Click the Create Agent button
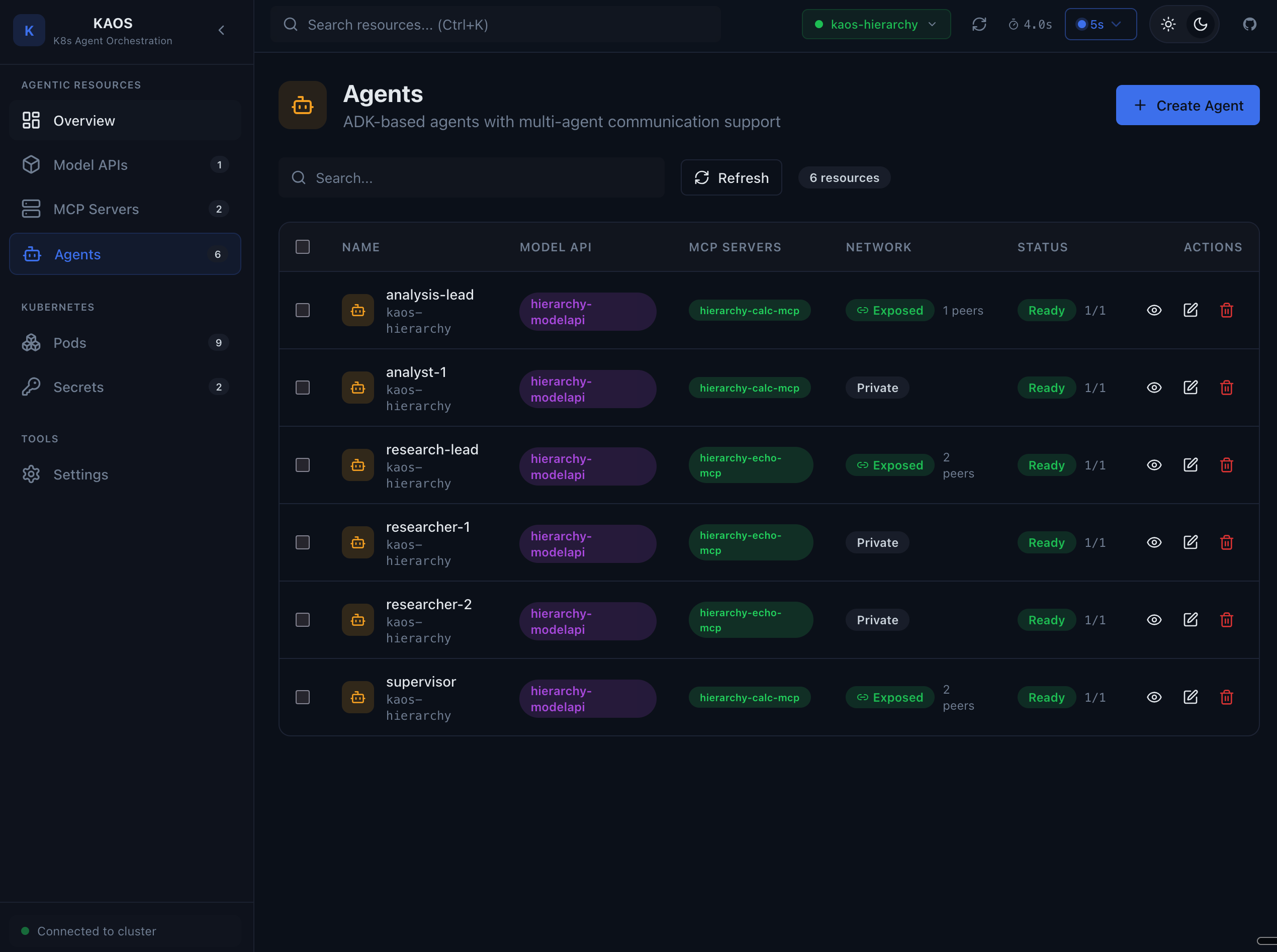Image resolution: width=1277 pixels, height=952 pixels. tap(1188, 105)
